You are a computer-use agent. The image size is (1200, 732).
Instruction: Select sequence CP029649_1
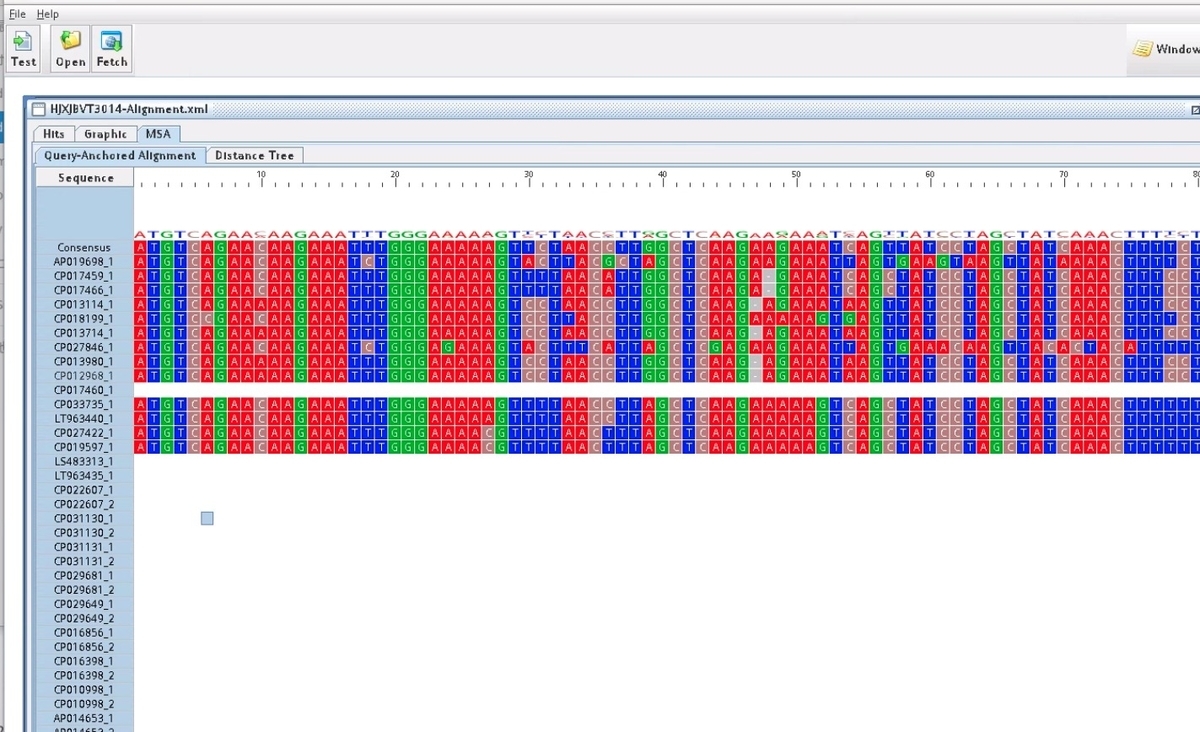click(84, 604)
